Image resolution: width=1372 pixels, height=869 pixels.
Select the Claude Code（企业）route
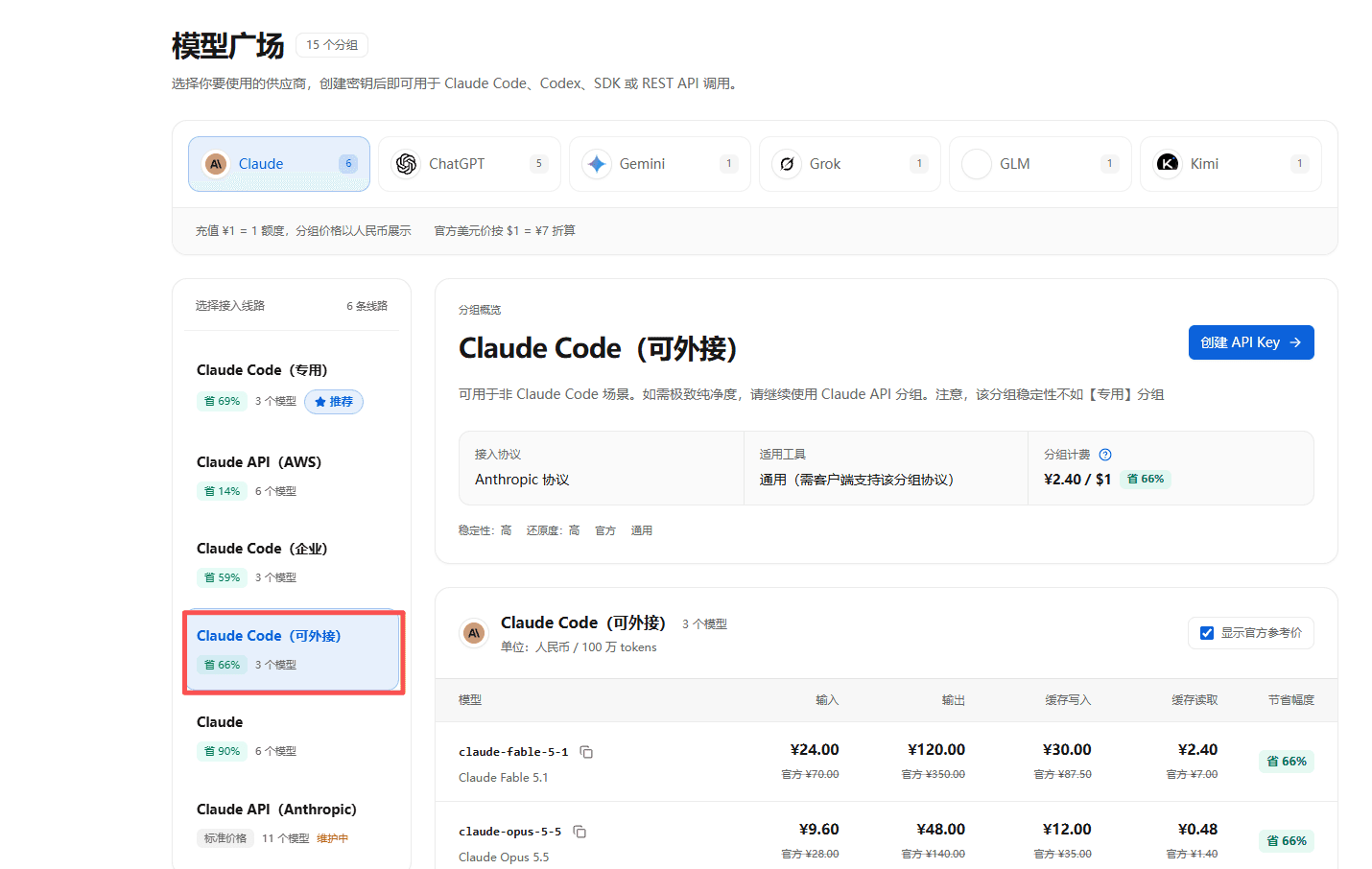coord(292,562)
